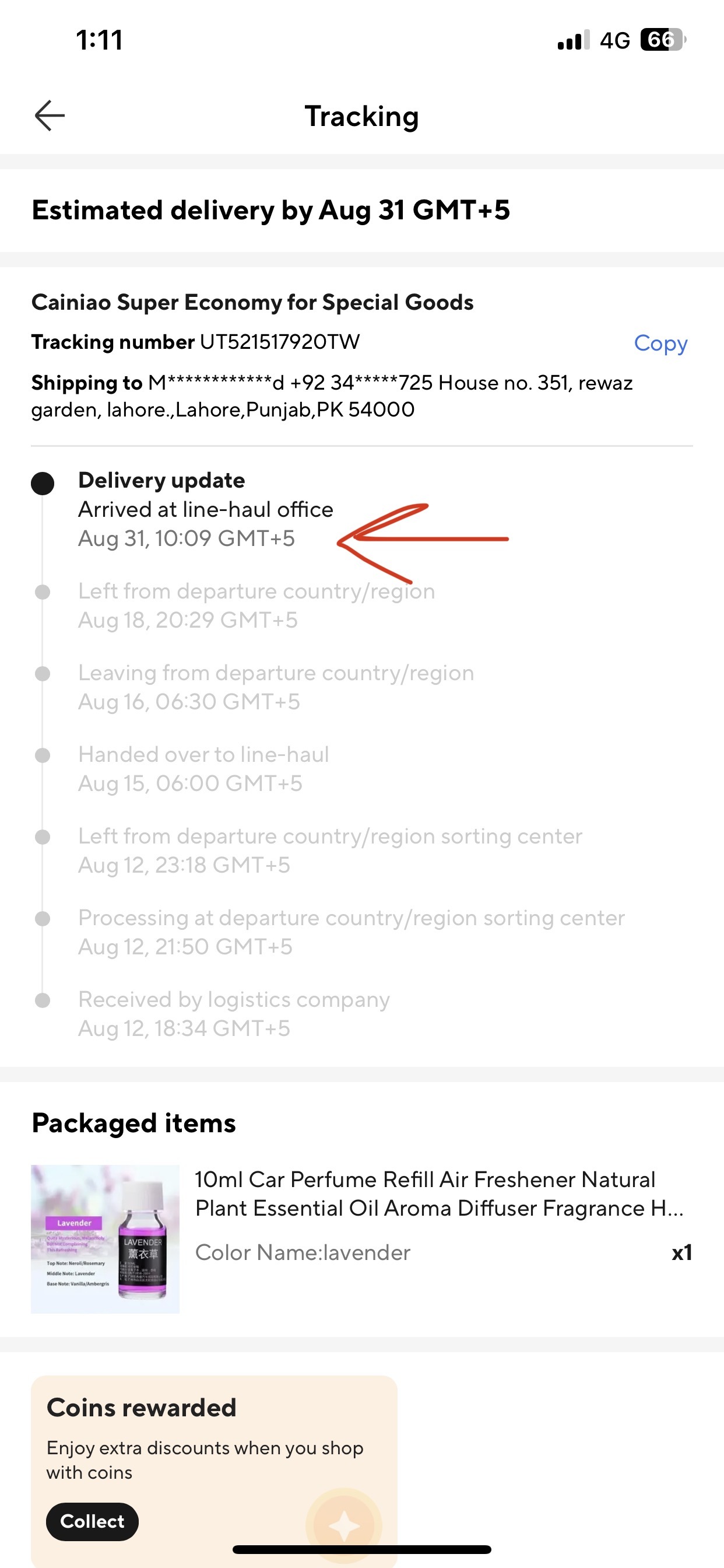
Task: Tap the 4G network indicator
Action: point(614,41)
